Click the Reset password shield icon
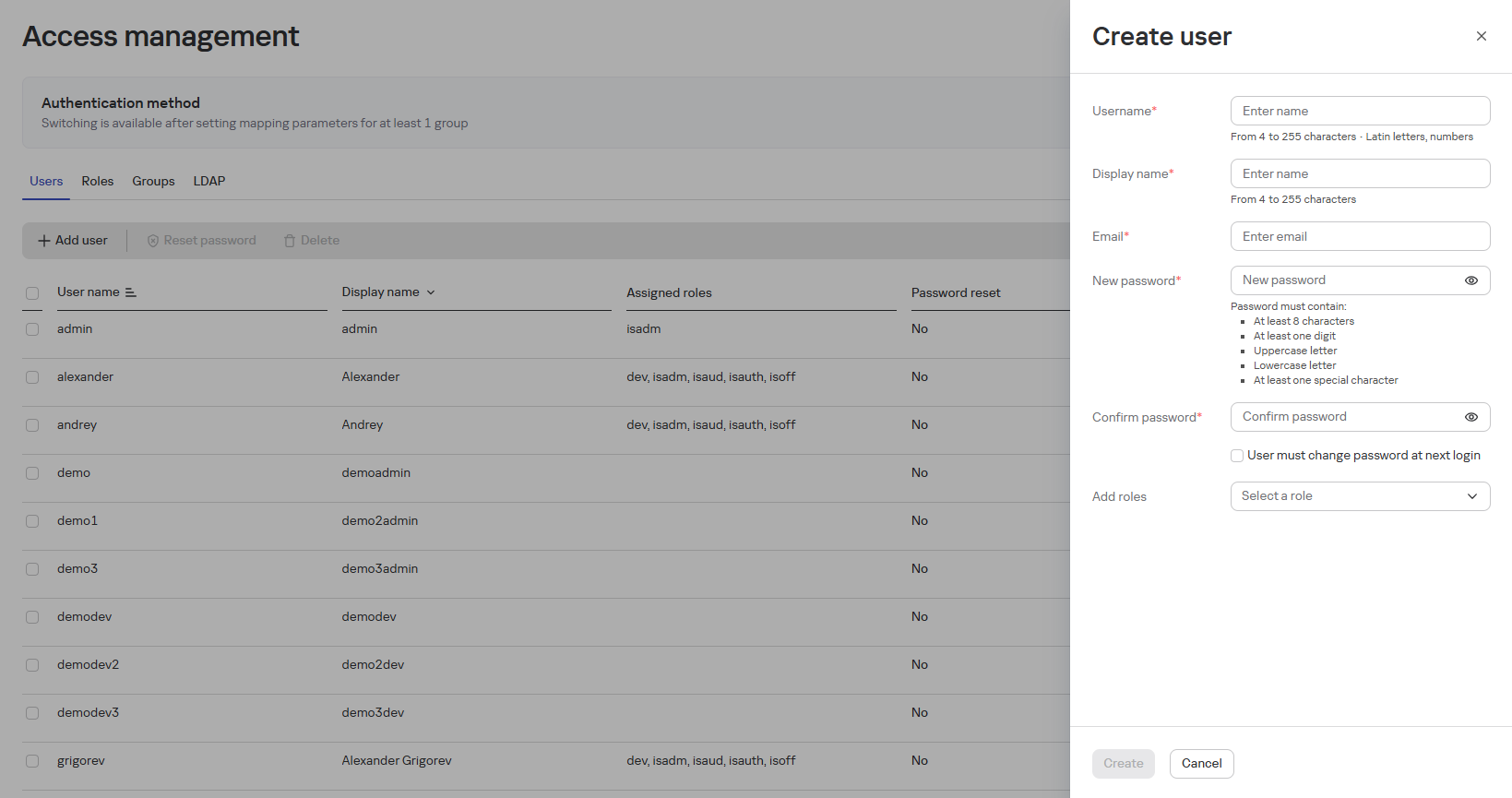 coord(153,241)
